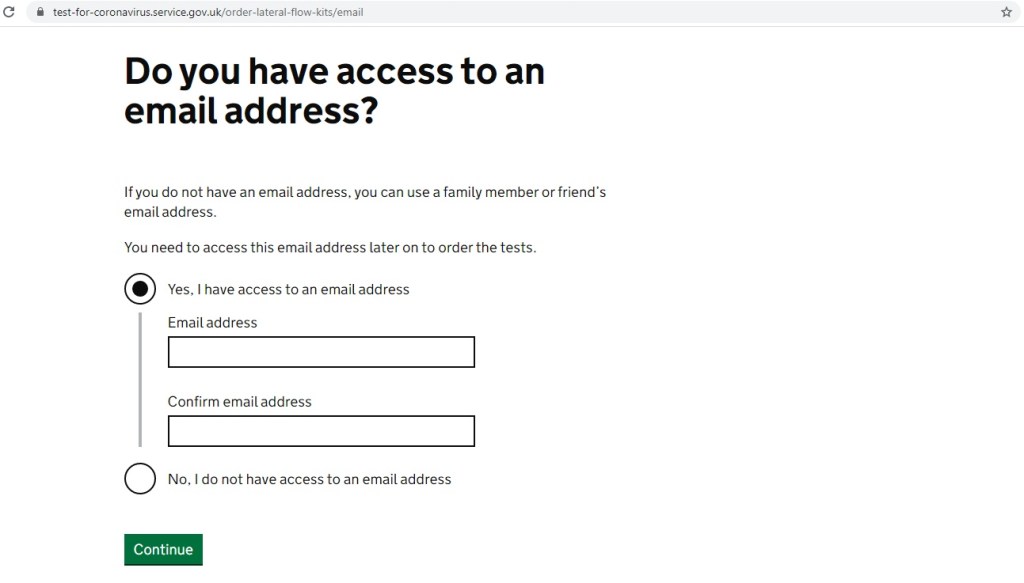
Task: Click the grey vertical bar beside email fields
Action: pyautogui.click(x=140, y=379)
